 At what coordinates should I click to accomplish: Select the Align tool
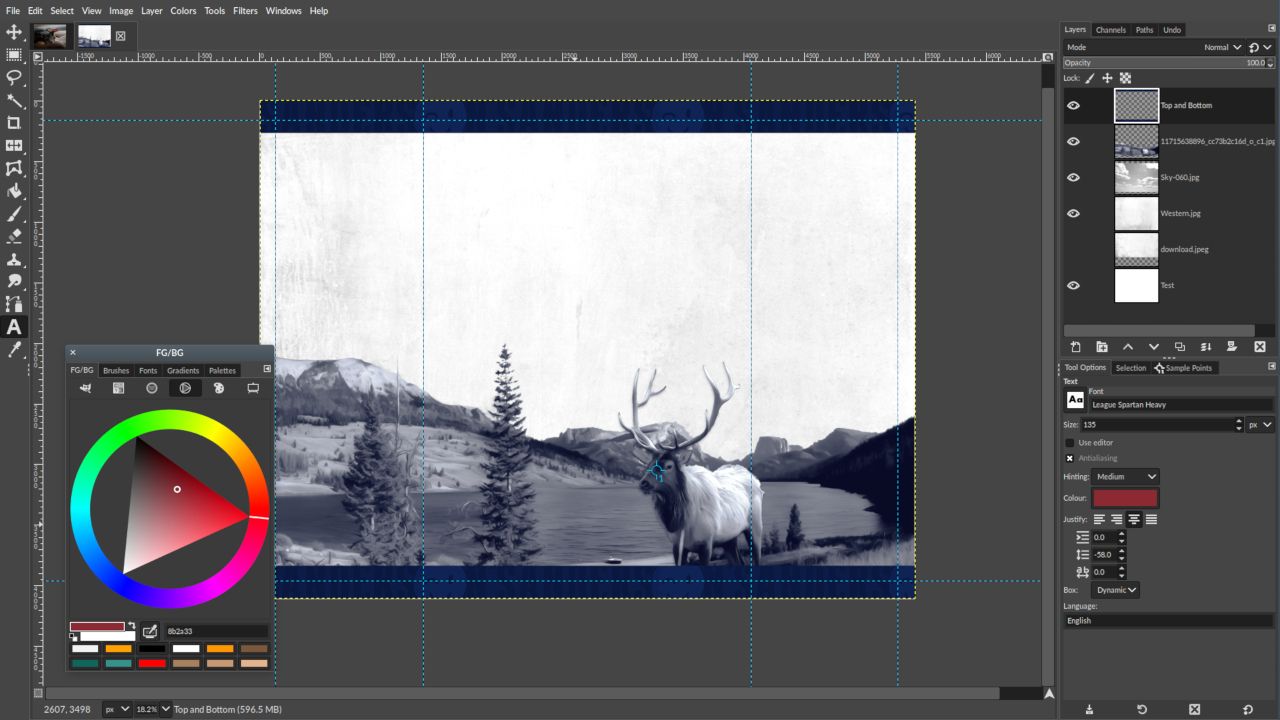pos(14,146)
